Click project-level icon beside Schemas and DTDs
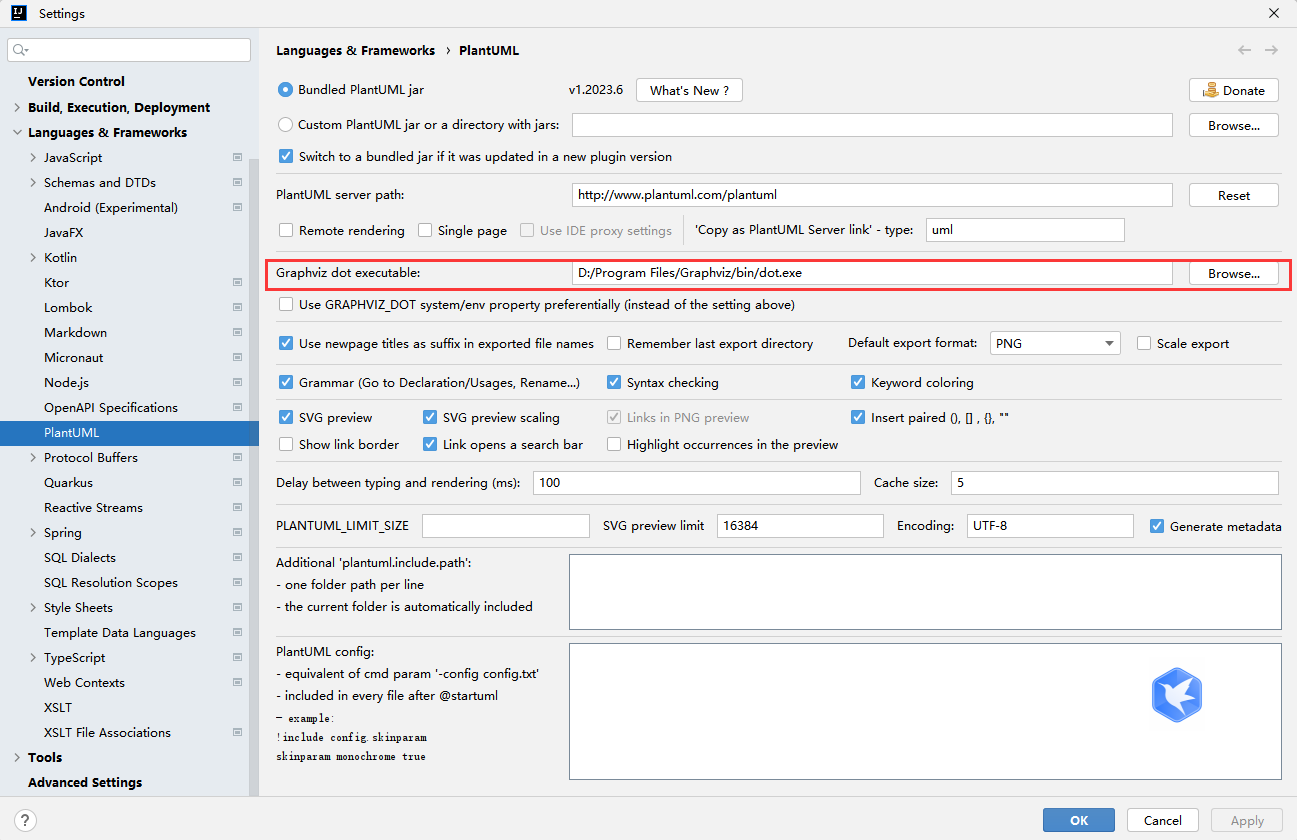The height and width of the screenshot is (840, 1297). [x=237, y=183]
